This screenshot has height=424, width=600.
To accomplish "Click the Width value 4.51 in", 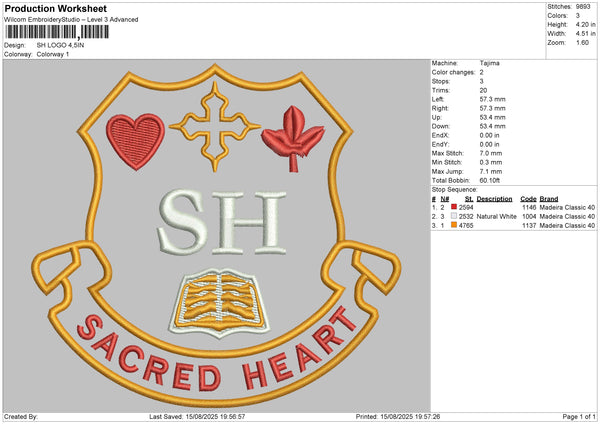I will (585, 34).
